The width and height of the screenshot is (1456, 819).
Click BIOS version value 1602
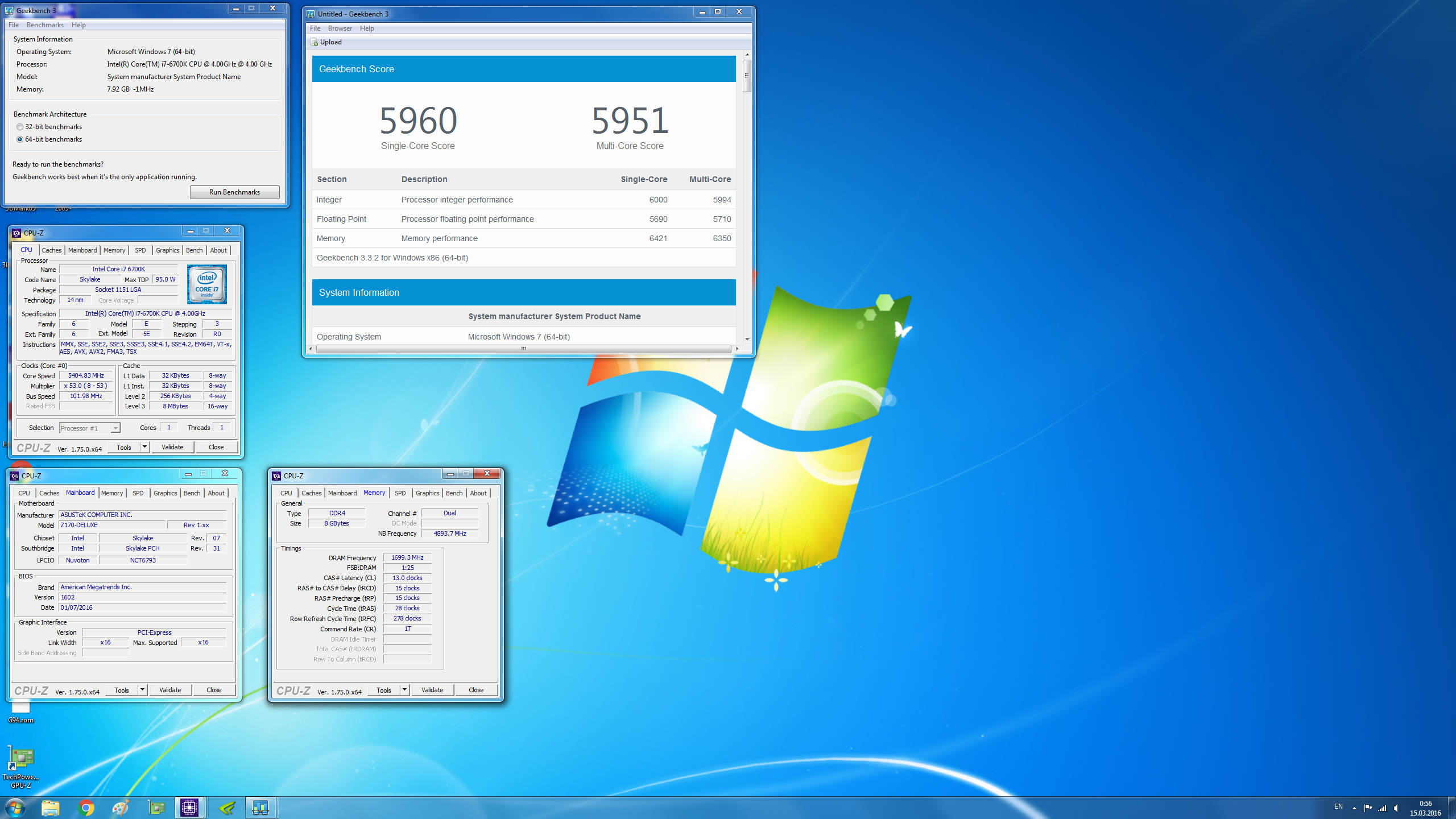click(x=142, y=597)
